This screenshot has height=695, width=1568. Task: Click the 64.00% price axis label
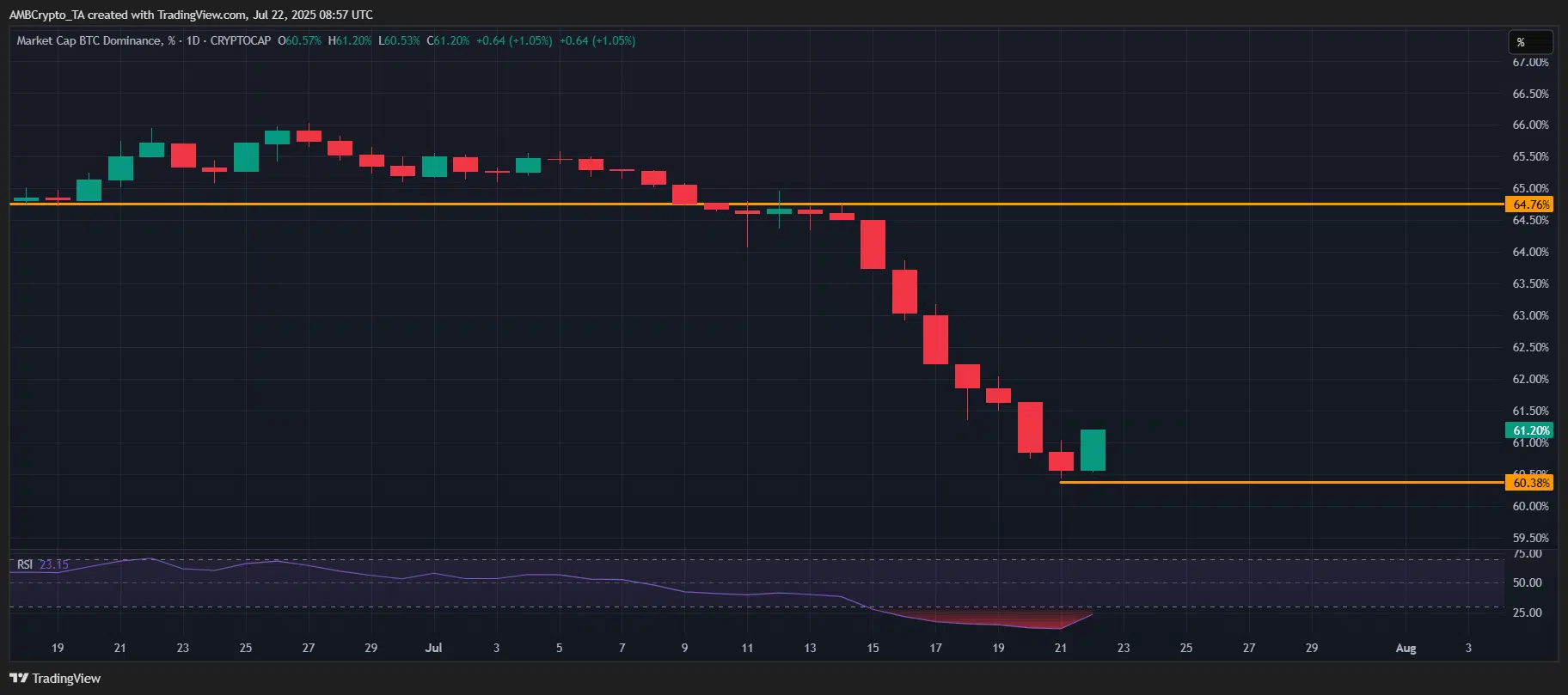[x=1530, y=252]
